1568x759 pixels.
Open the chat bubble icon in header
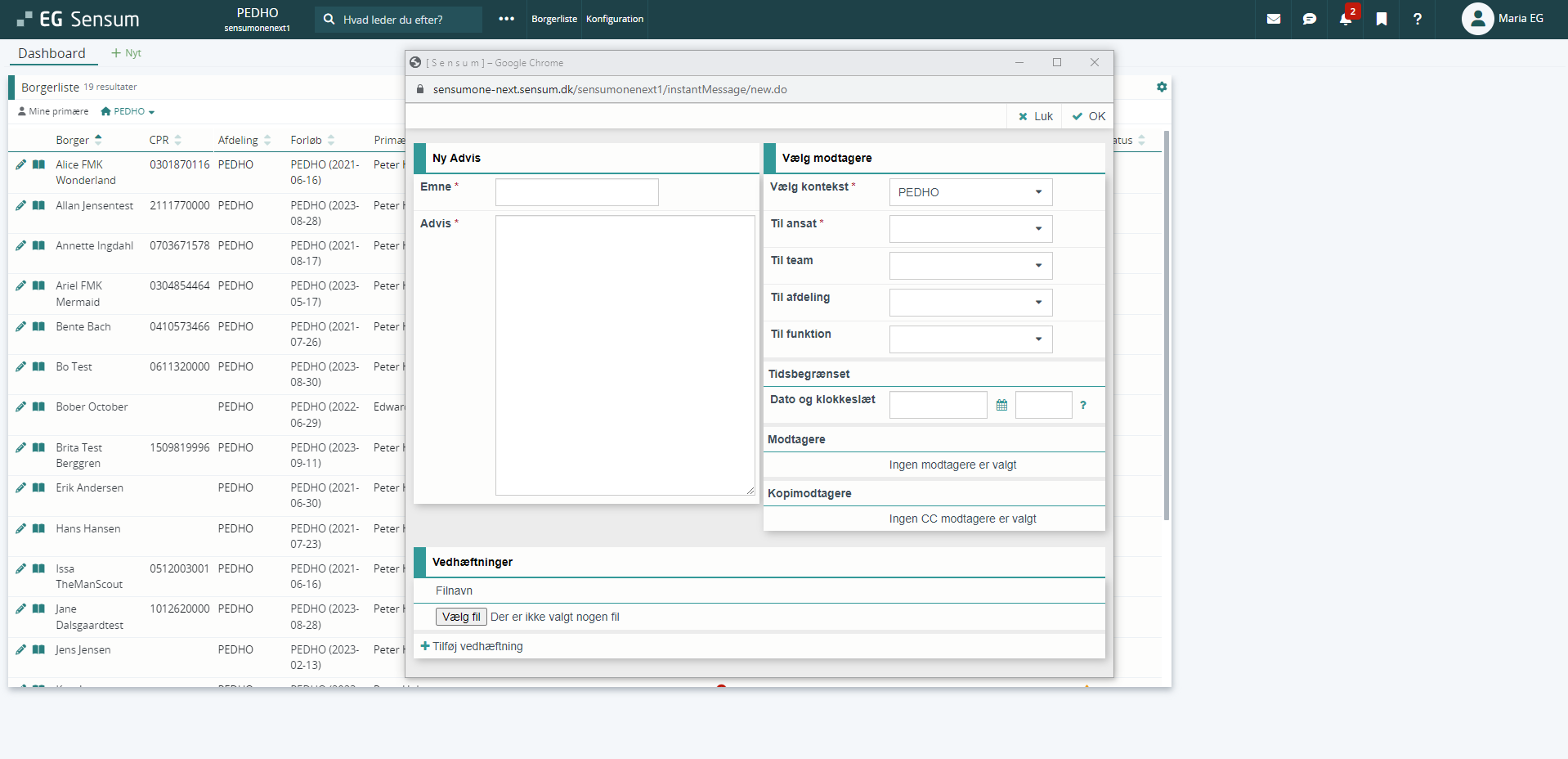[1309, 19]
